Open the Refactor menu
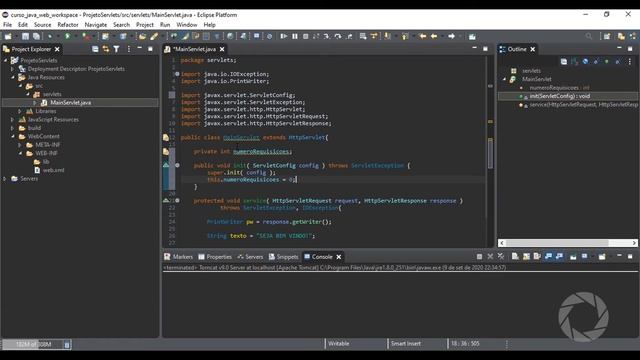This screenshot has width=640, height=360. click(x=68, y=25)
